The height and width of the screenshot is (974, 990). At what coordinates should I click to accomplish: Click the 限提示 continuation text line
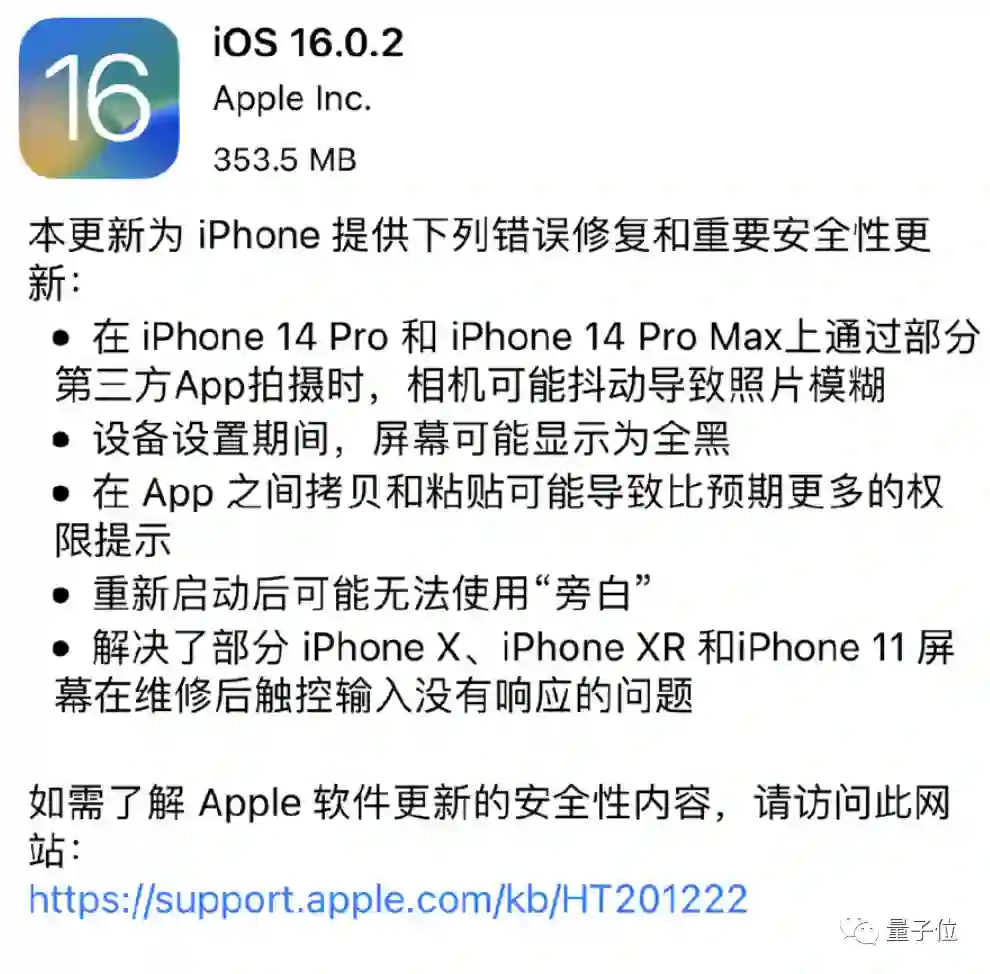coord(113,540)
